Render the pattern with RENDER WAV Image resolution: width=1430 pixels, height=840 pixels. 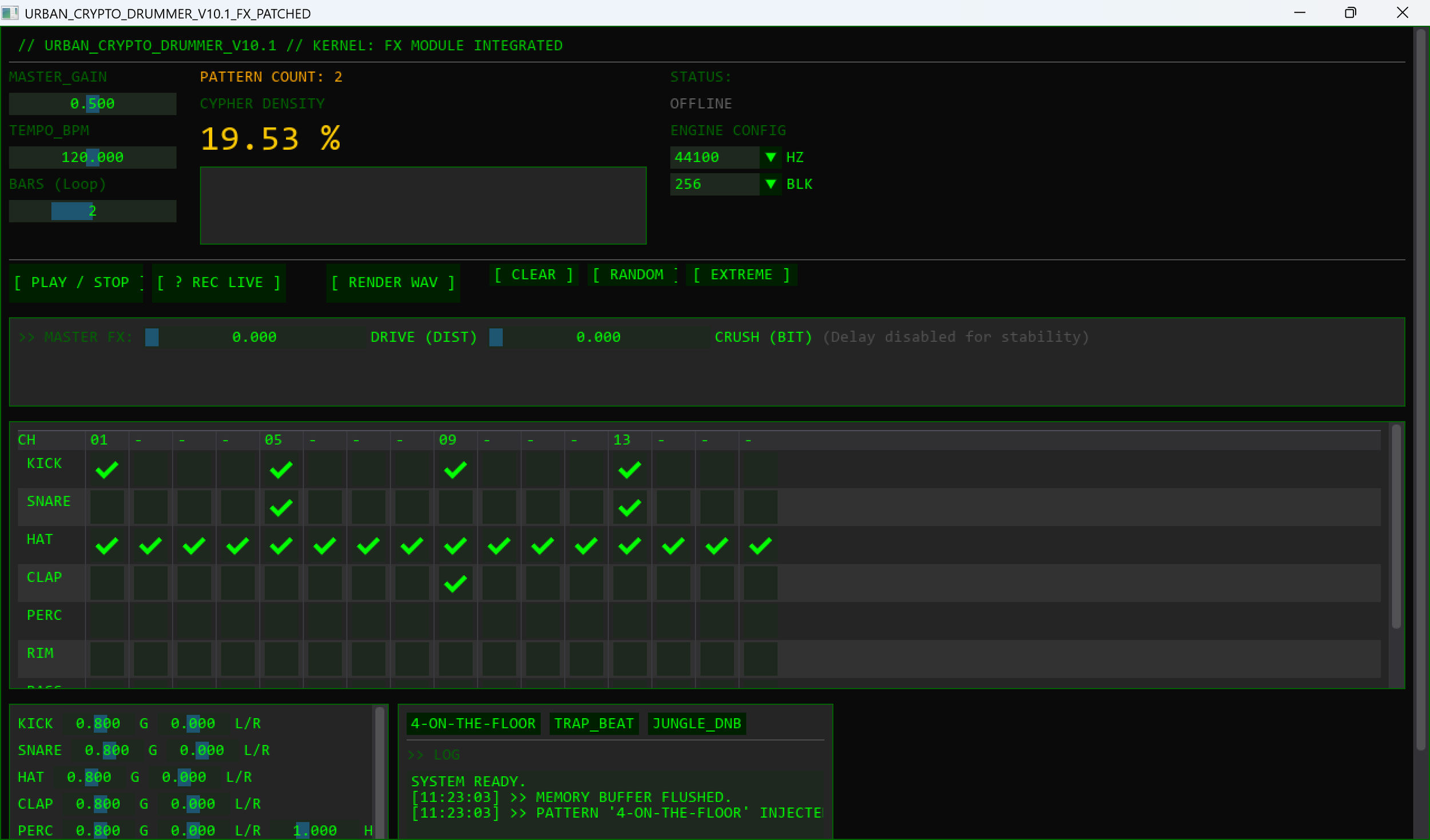click(x=392, y=282)
